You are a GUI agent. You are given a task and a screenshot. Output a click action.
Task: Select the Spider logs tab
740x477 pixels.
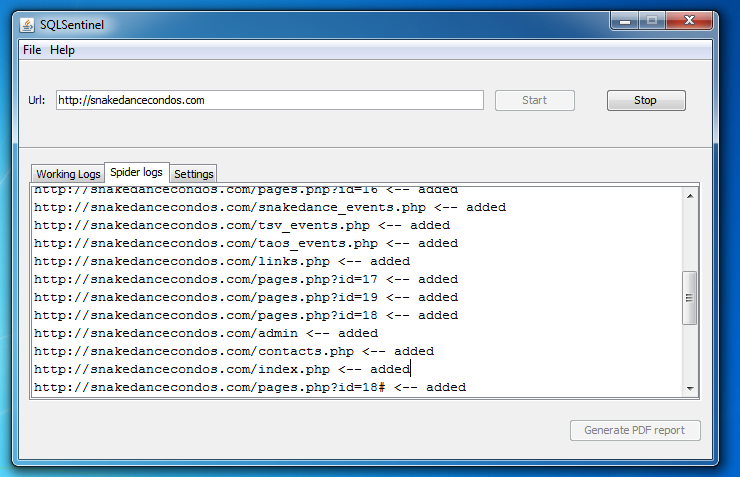[x=136, y=172]
